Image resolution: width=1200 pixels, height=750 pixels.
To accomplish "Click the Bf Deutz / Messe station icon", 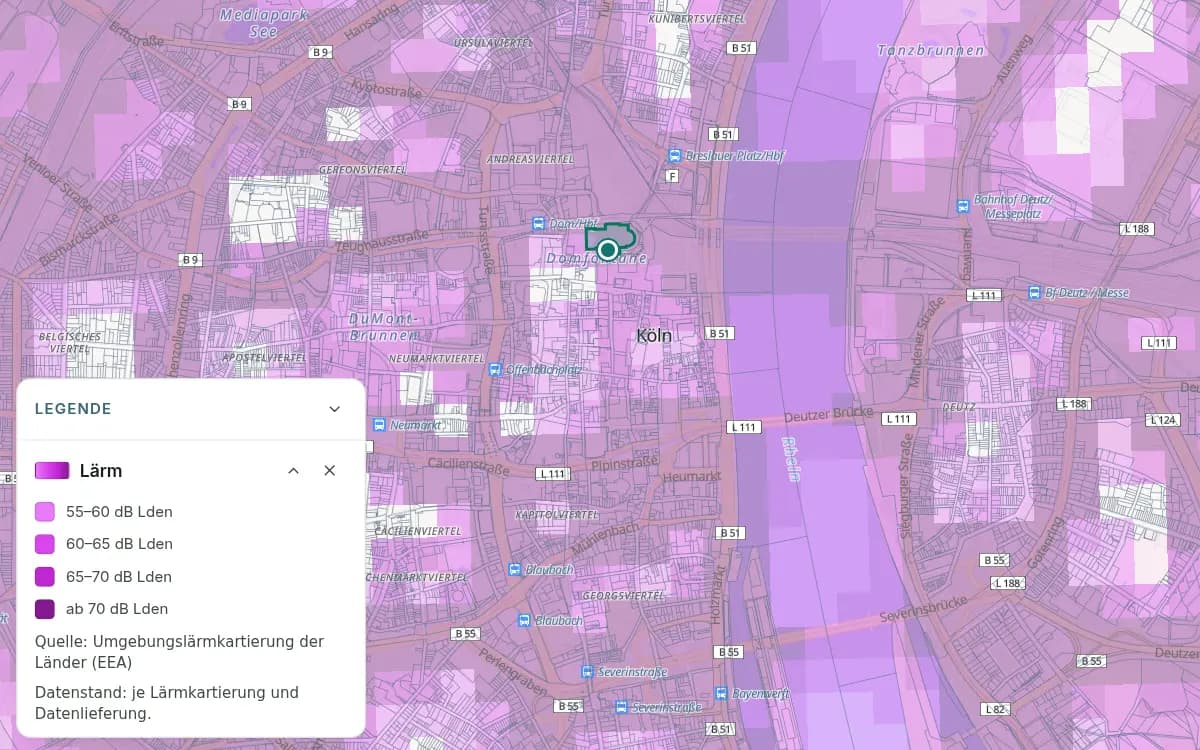I will point(1034,292).
